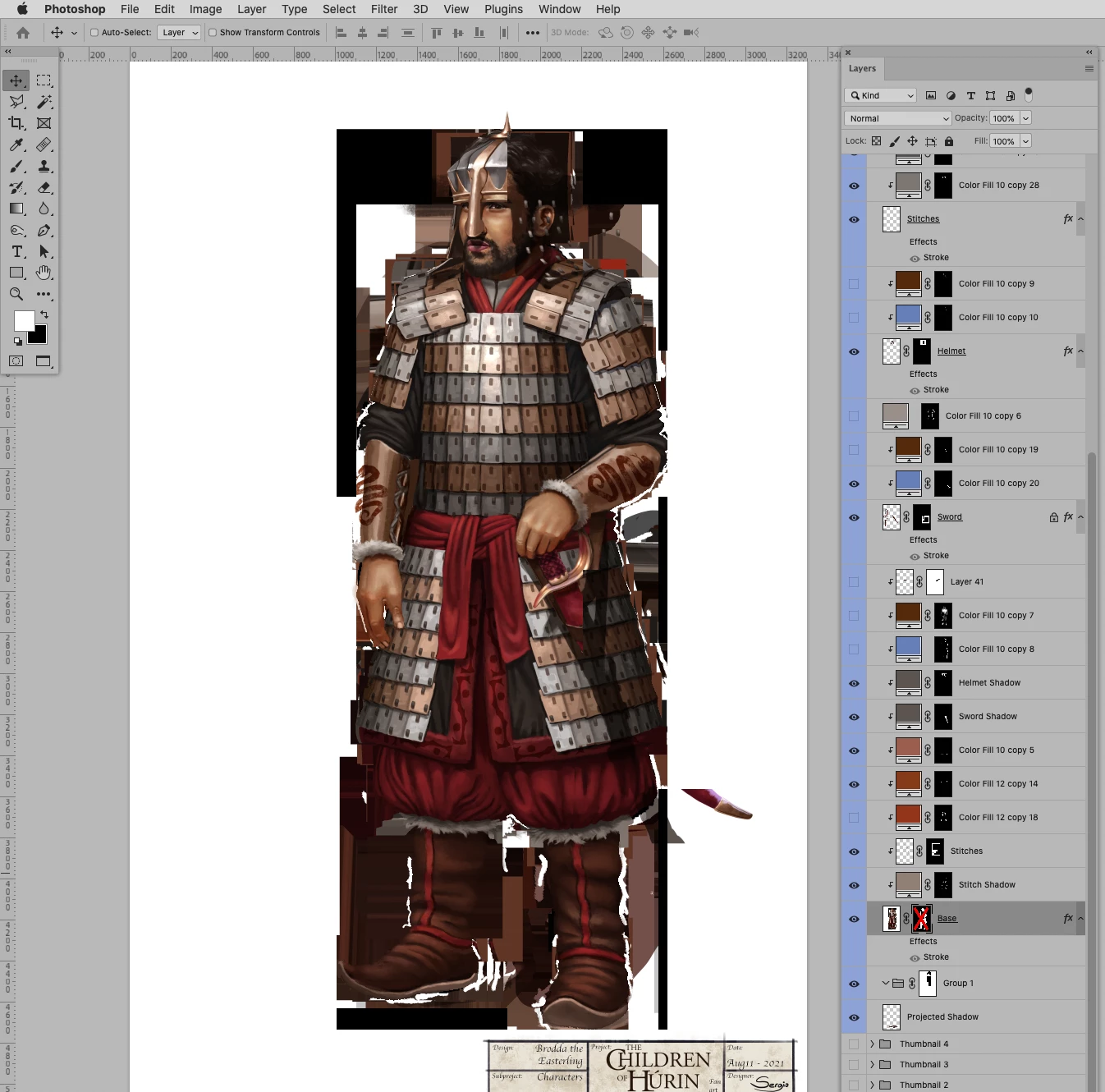
Task: Select the Brush tool
Action: point(16,166)
